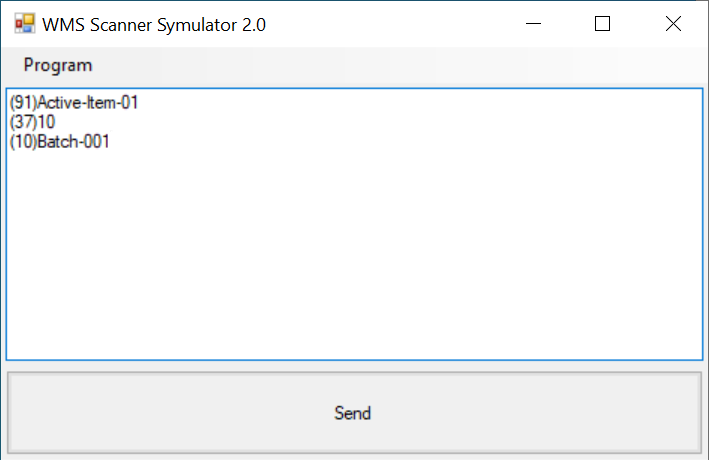
Task: Click the window title WMS Scanner Symulator 2.0
Action: point(154,25)
